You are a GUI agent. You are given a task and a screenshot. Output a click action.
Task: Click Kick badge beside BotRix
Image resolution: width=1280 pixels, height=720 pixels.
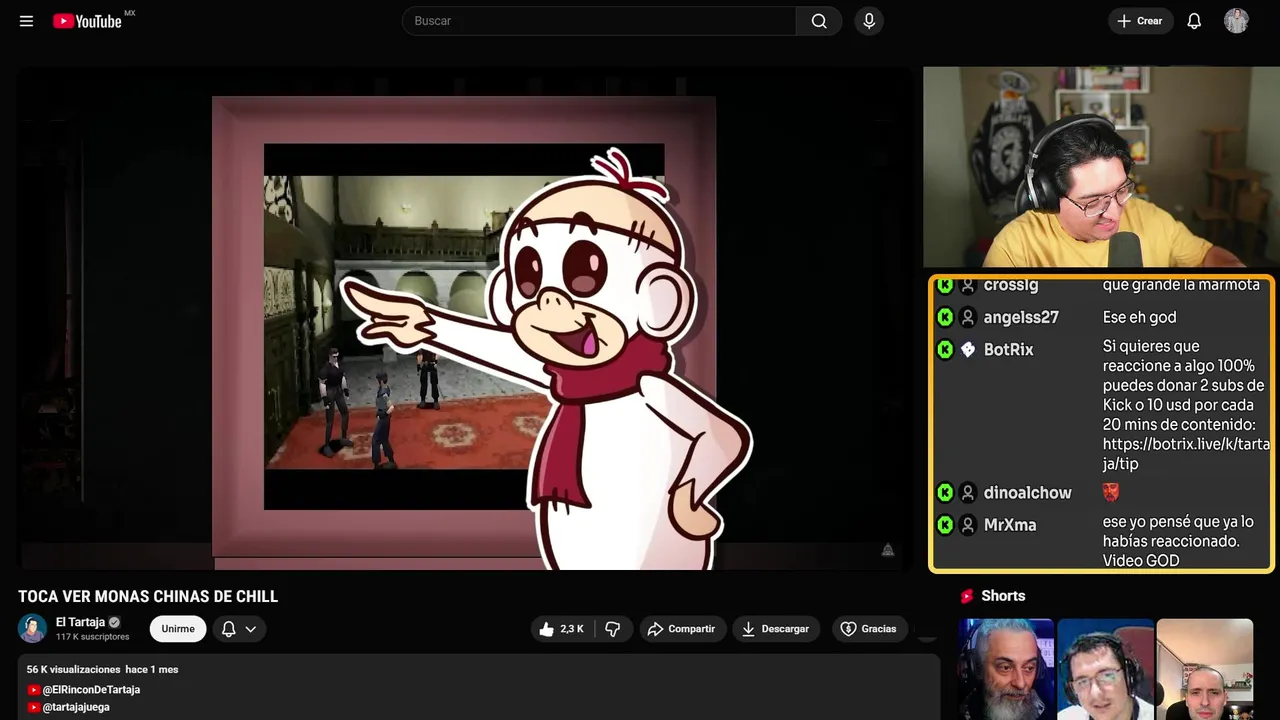(x=945, y=349)
